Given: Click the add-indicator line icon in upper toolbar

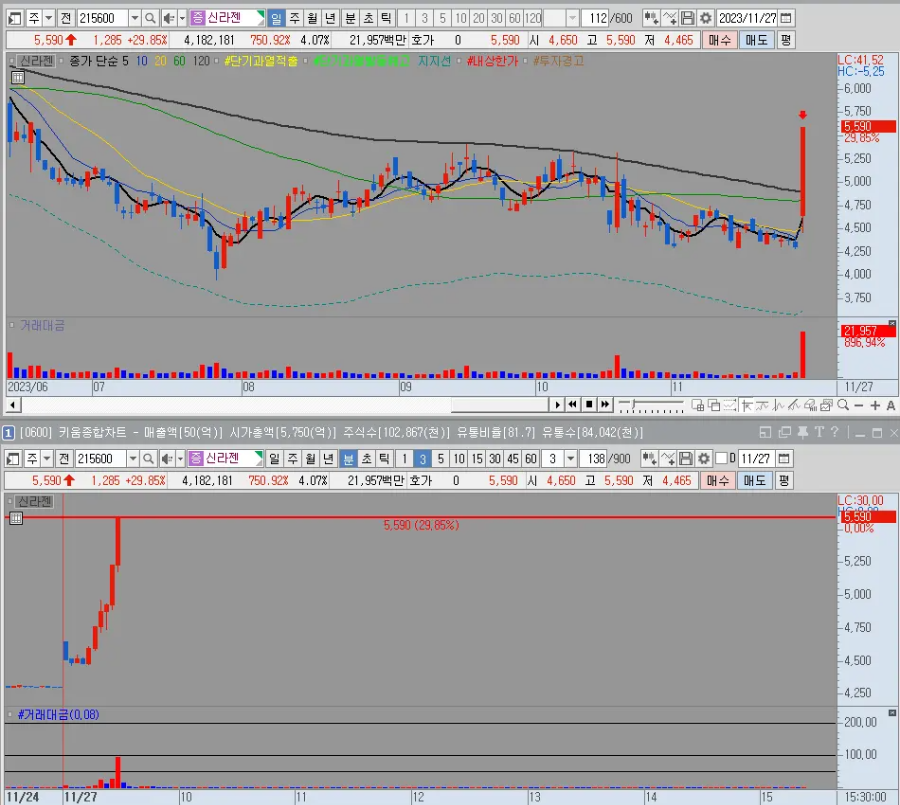Looking at the screenshot, I should click(669, 18).
